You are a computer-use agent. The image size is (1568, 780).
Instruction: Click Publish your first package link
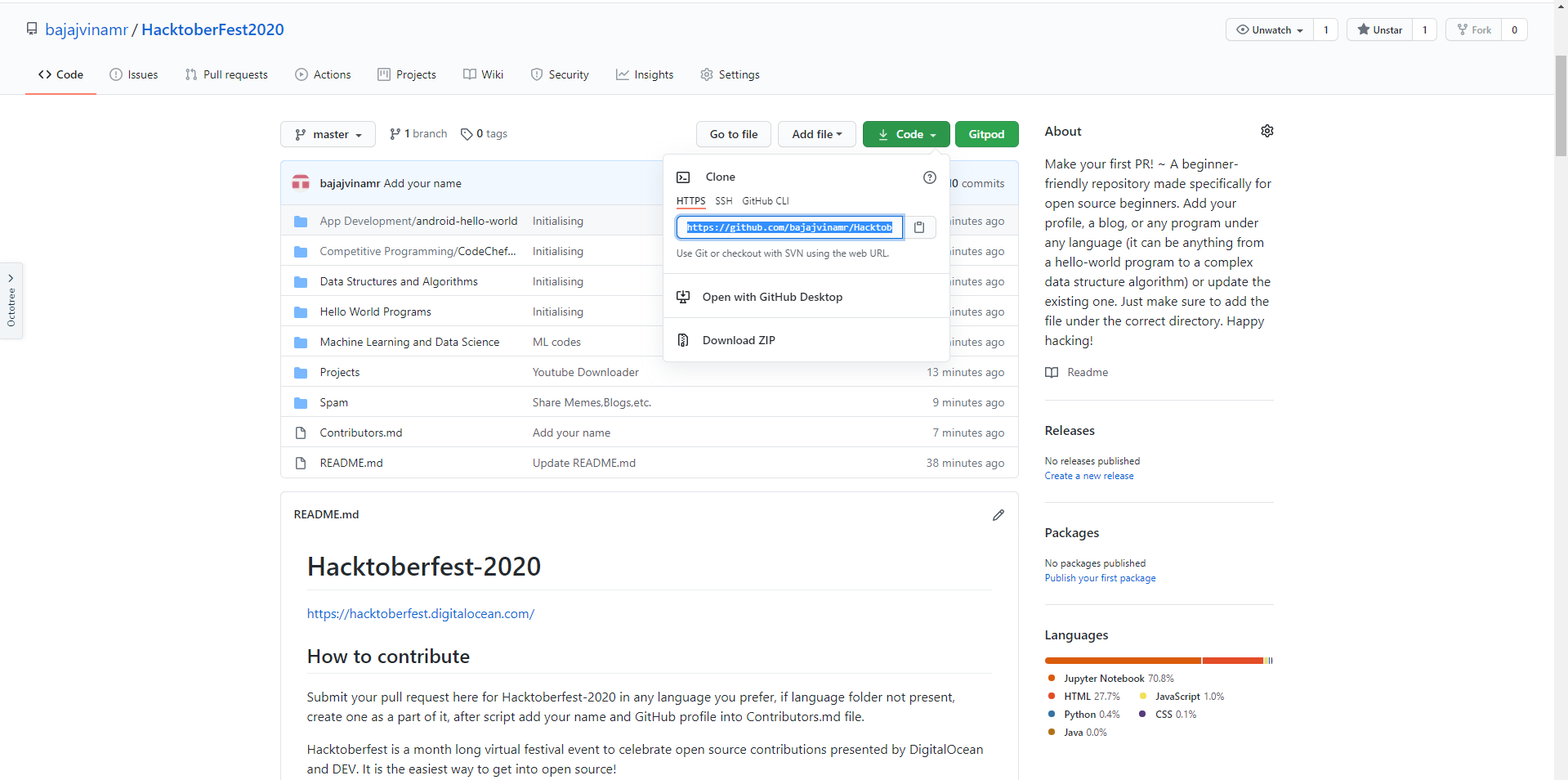coord(1100,578)
